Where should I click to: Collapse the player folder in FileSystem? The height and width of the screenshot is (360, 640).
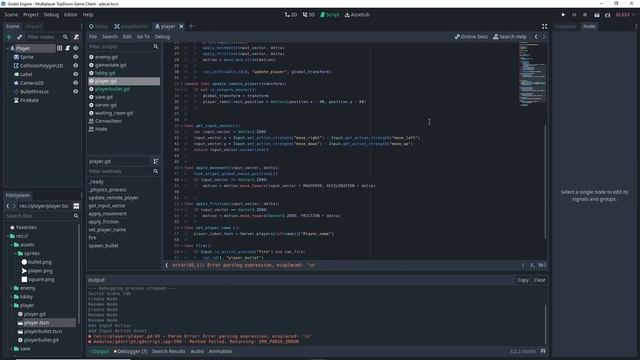11,305
